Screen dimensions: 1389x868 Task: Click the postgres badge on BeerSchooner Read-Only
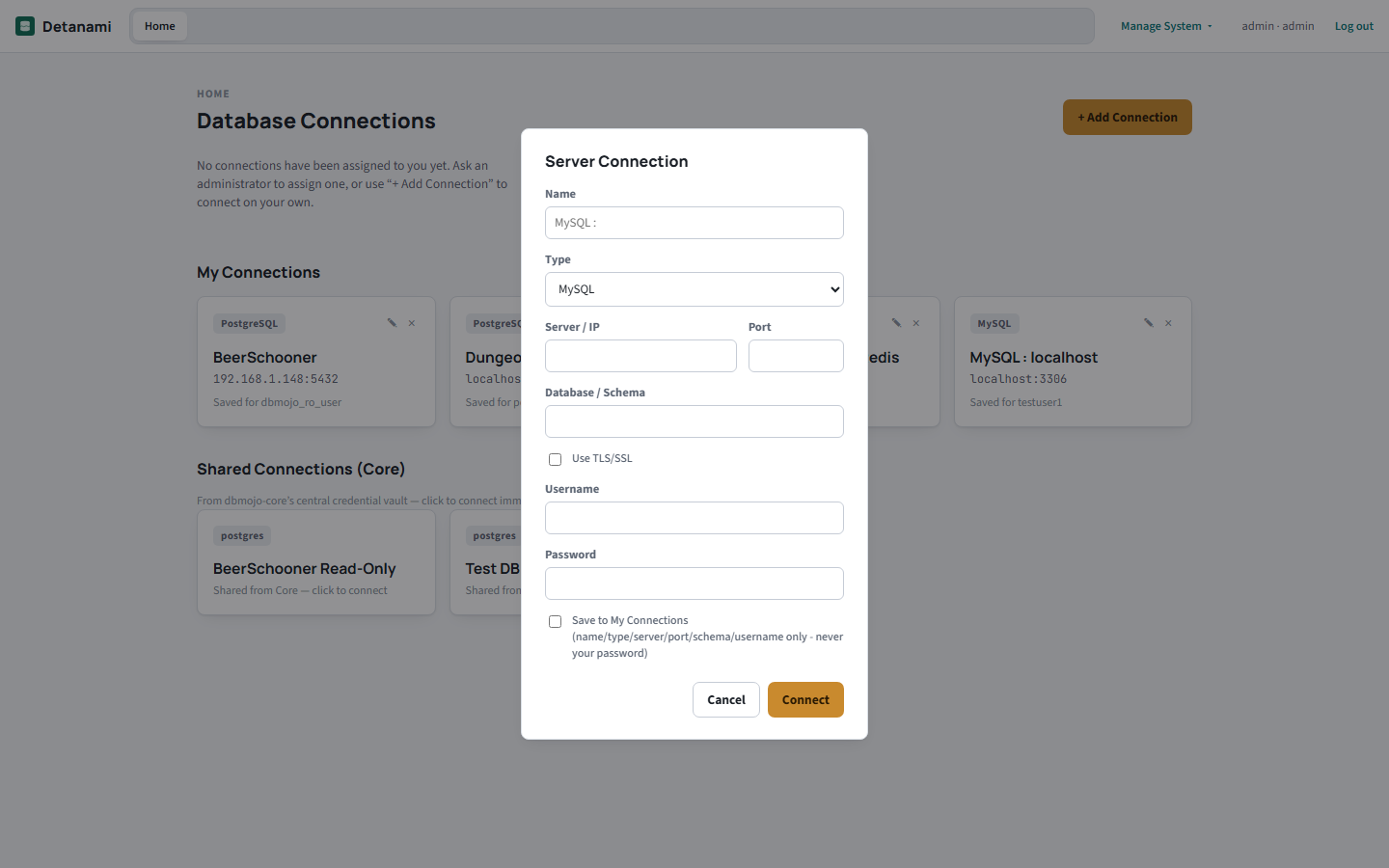[242, 536]
